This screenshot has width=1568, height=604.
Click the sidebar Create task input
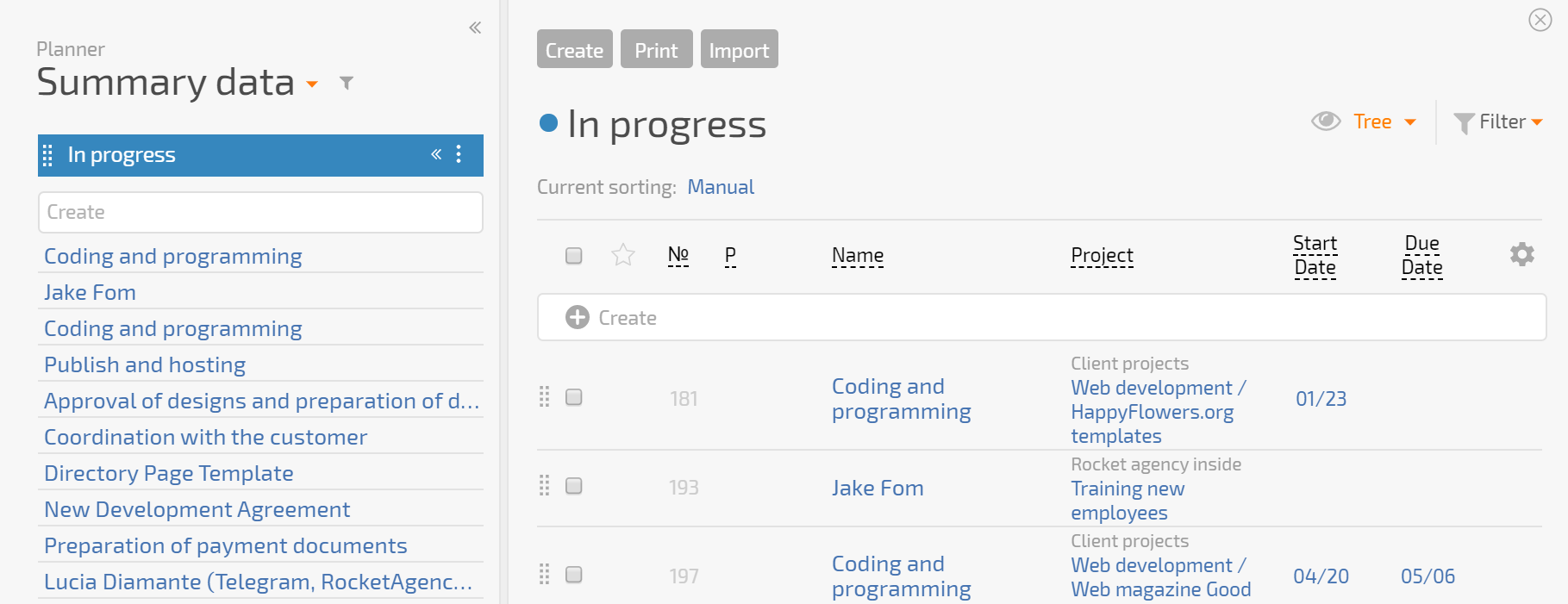[260, 212]
